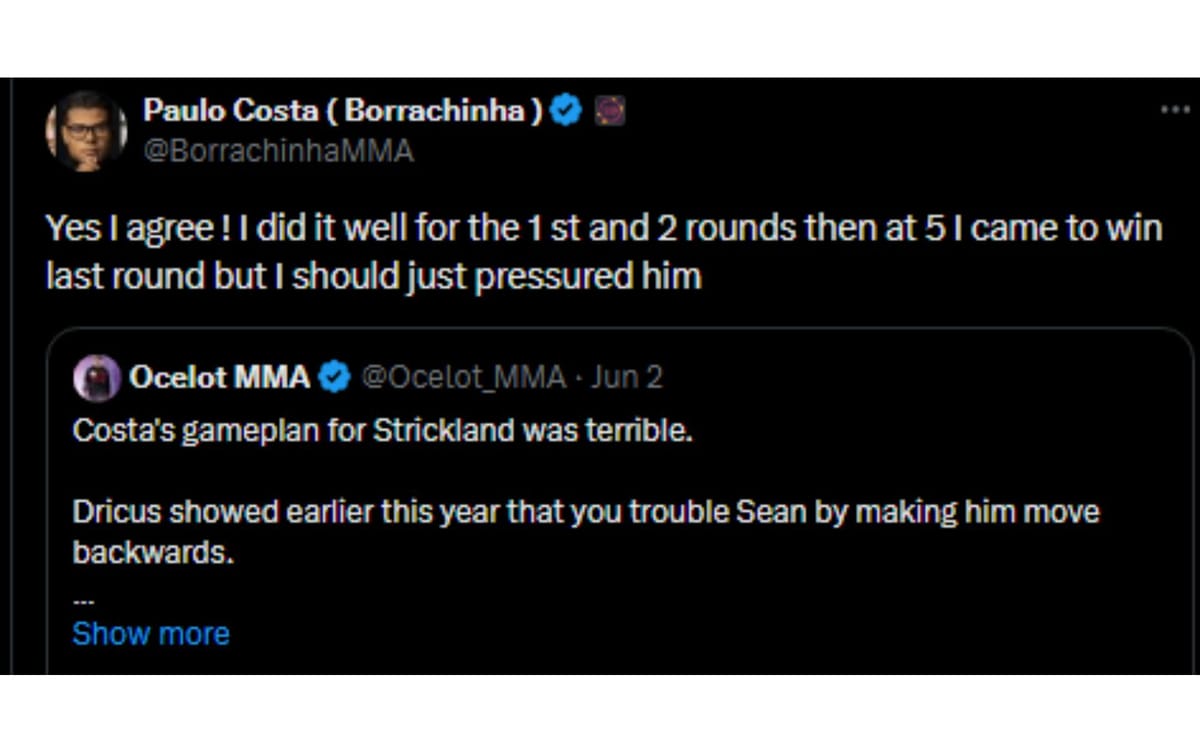This screenshot has width=1200, height=750.
Task: Click the "Dricus showed earlier this year" paragraph
Action: pos(585,511)
